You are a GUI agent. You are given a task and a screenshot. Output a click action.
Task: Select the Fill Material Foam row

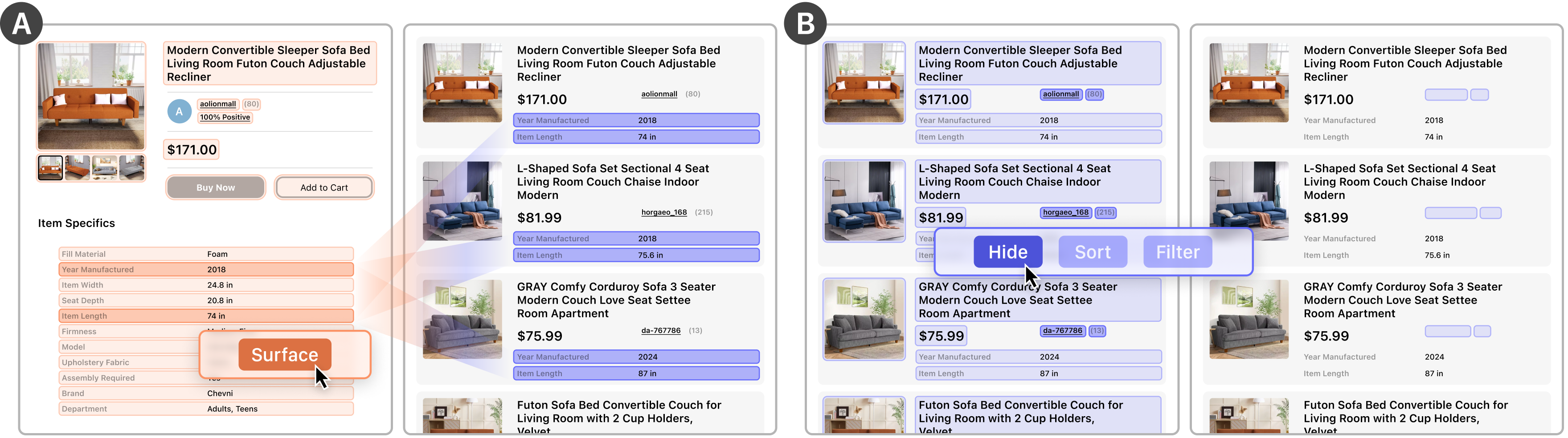point(206,254)
